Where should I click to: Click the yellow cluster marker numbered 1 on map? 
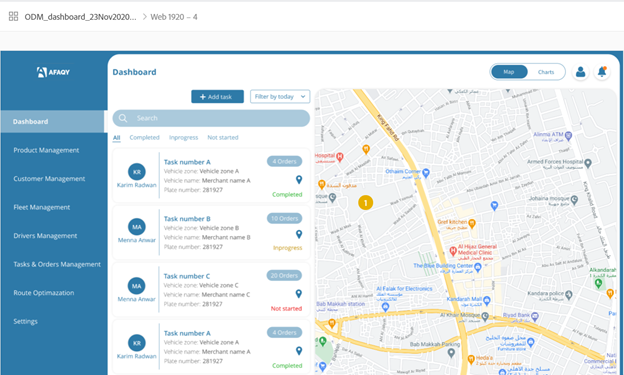click(x=365, y=203)
